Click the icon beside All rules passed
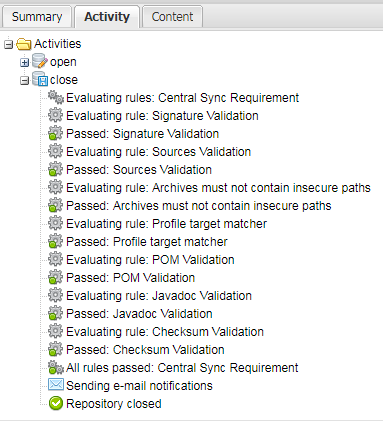The height and width of the screenshot is (422, 383). click(56, 368)
